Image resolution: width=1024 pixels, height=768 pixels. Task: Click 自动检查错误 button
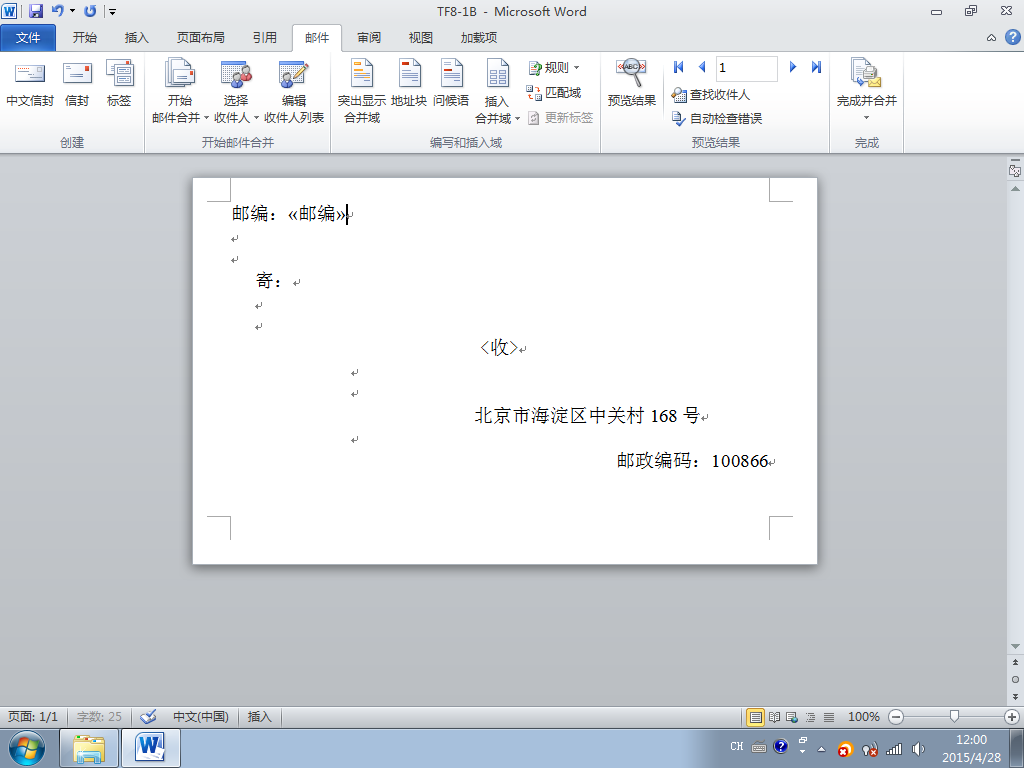pos(717,119)
